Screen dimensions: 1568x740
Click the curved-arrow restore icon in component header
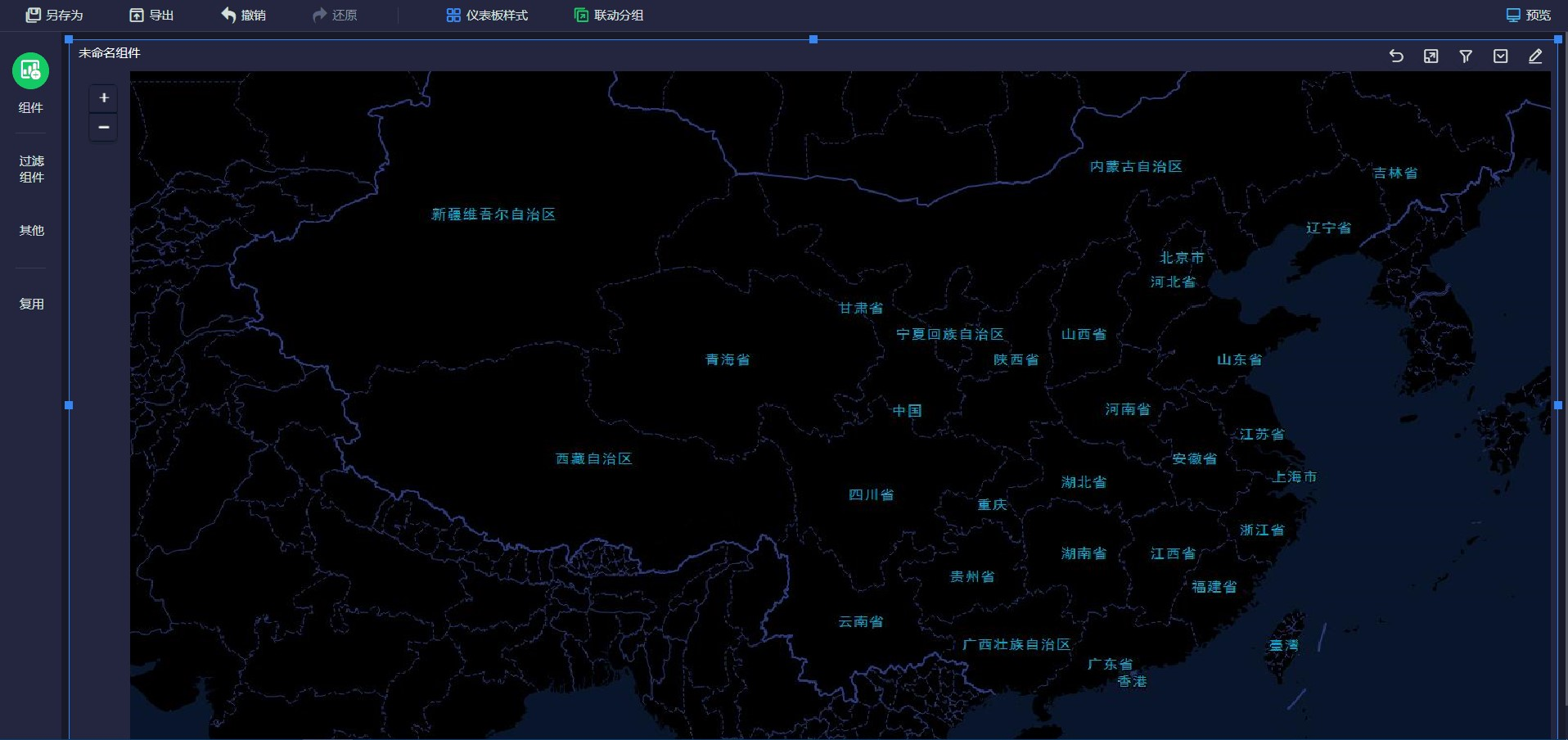point(1396,56)
